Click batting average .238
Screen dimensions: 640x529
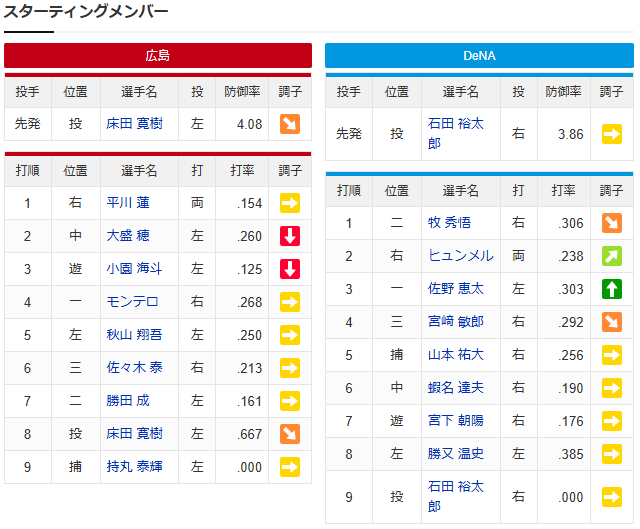(x=571, y=256)
